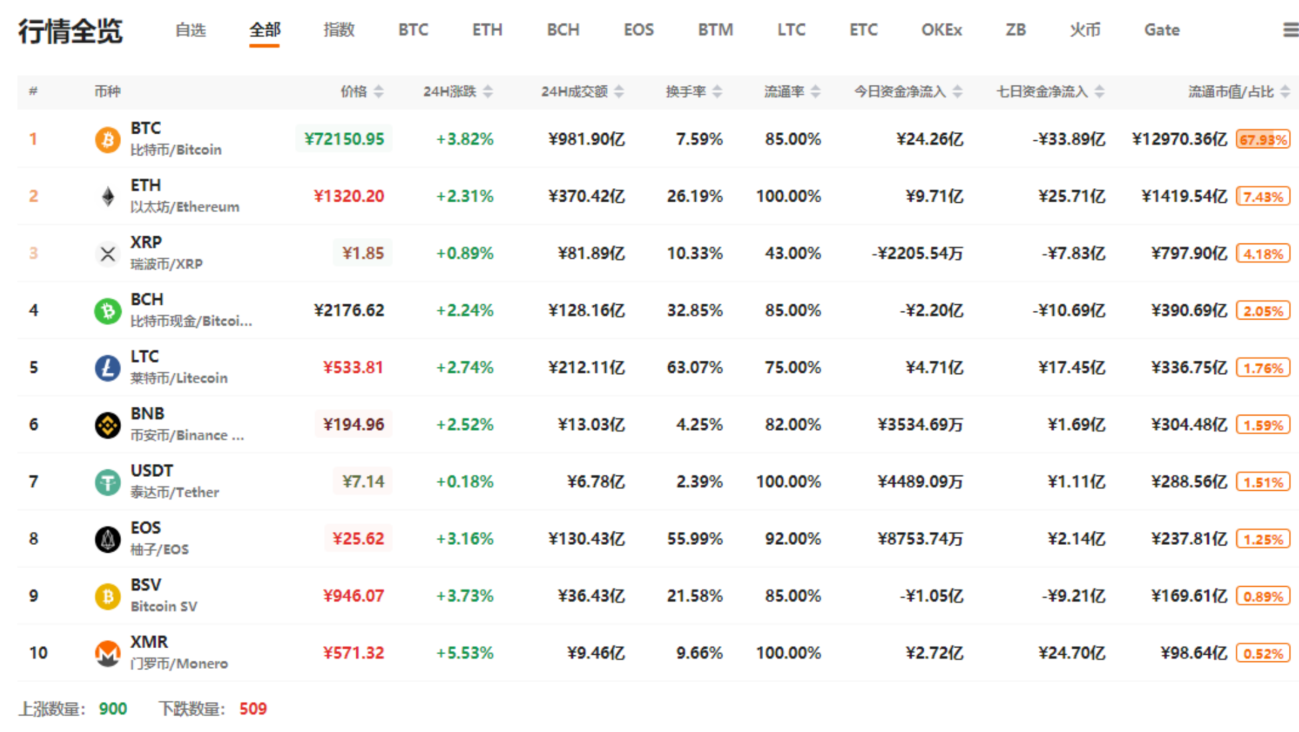
Task: Click the Binance BNB coin icon
Action: coord(107,425)
